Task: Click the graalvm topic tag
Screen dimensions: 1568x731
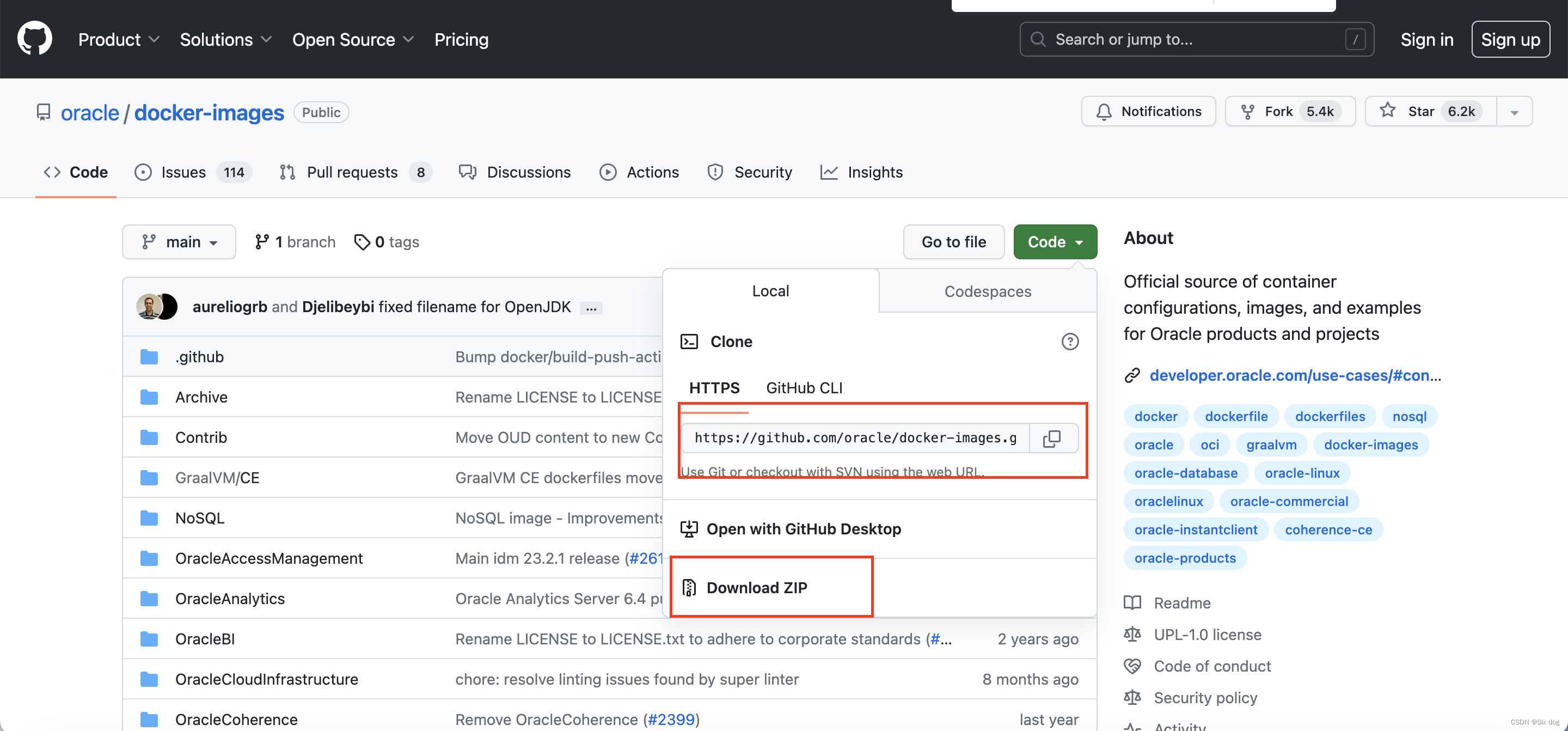Action: [x=1271, y=444]
